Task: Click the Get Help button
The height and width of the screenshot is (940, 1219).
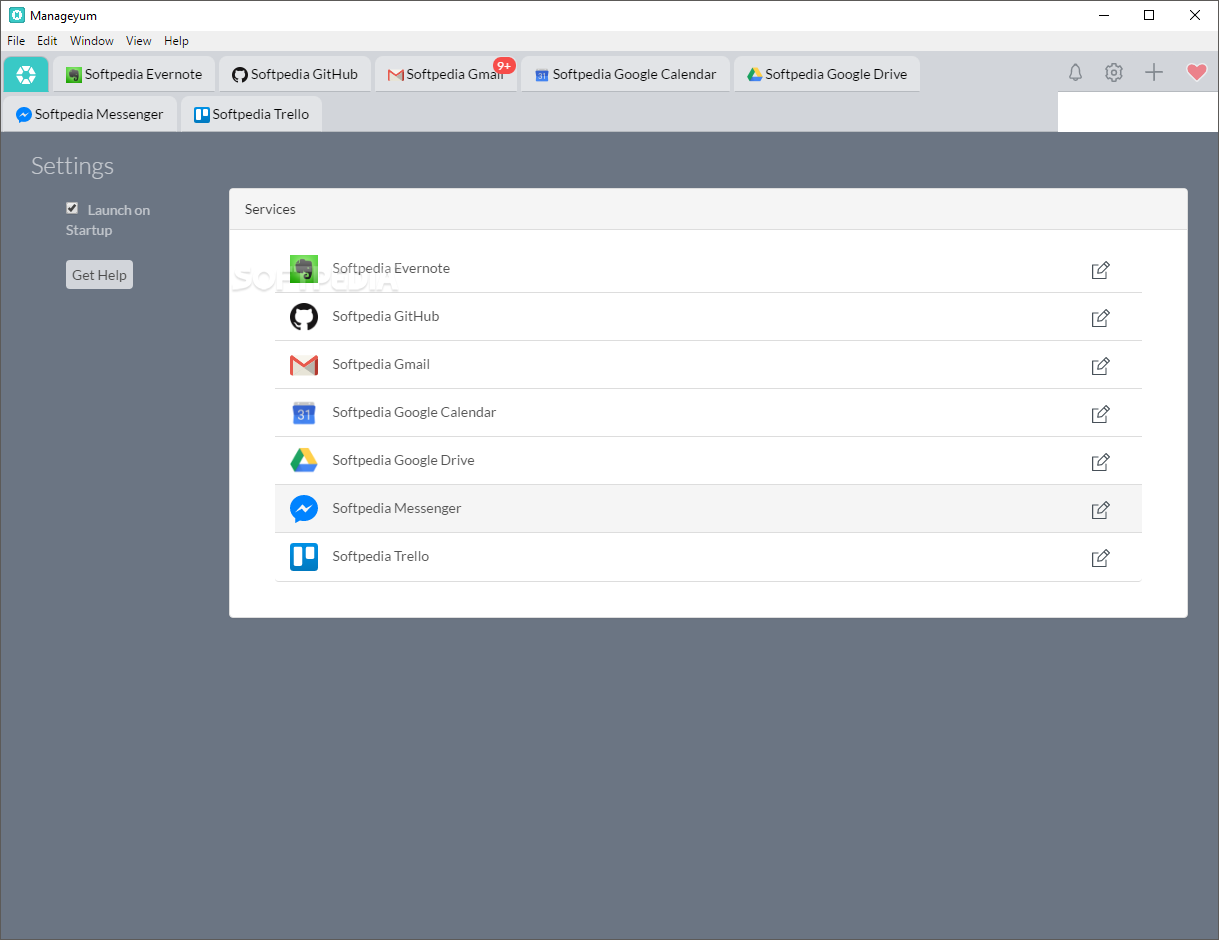Action: [99, 275]
